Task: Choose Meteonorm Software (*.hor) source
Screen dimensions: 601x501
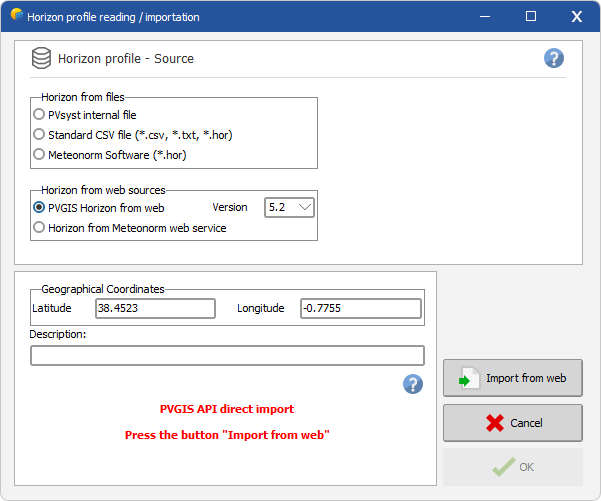Action: (x=110, y=154)
